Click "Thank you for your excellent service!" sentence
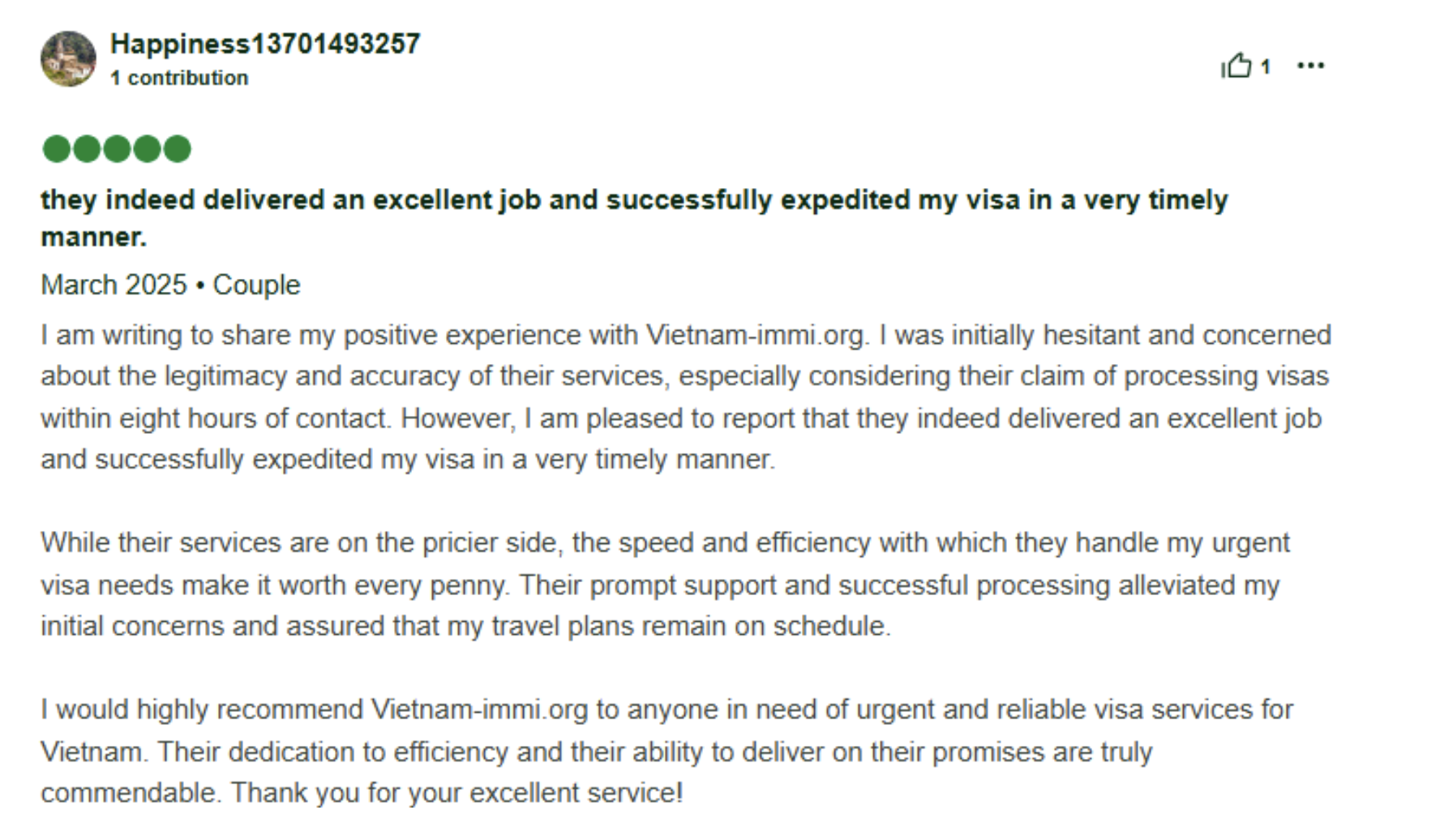 click(x=456, y=793)
